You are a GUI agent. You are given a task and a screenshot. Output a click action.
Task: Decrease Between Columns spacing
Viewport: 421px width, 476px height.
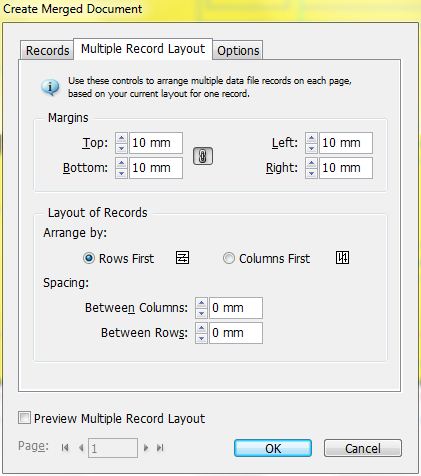click(201, 313)
